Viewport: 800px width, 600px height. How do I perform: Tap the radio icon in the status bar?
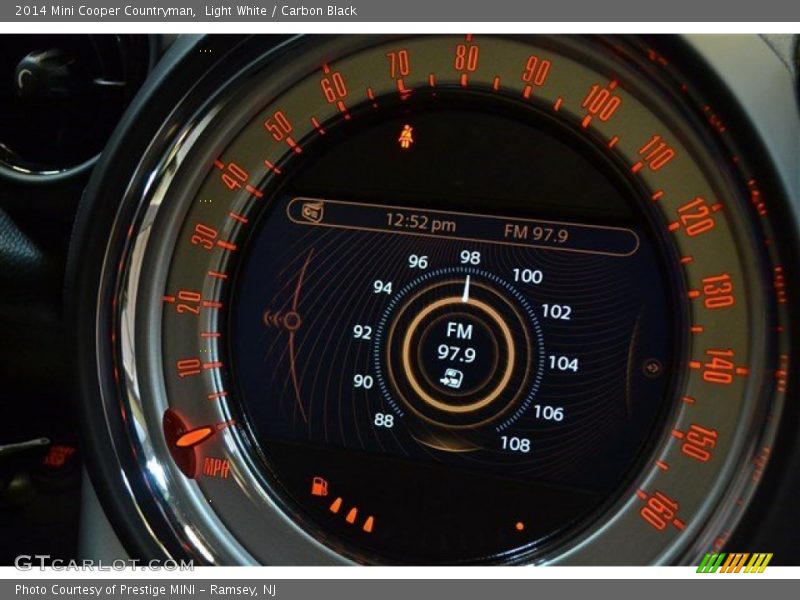tap(312, 212)
